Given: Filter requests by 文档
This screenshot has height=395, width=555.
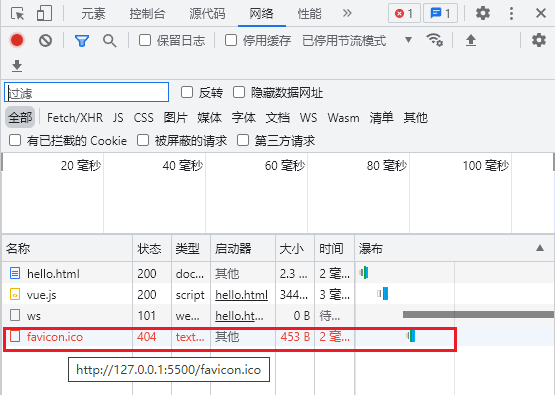Looking at the screenshot, I should tap(278, 118).
